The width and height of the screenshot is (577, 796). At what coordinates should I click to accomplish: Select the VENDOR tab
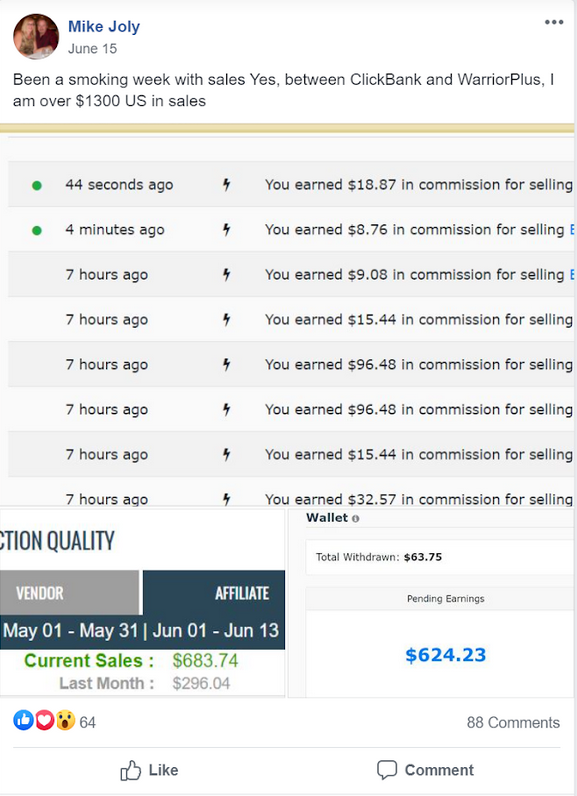(x=70, y=592)
